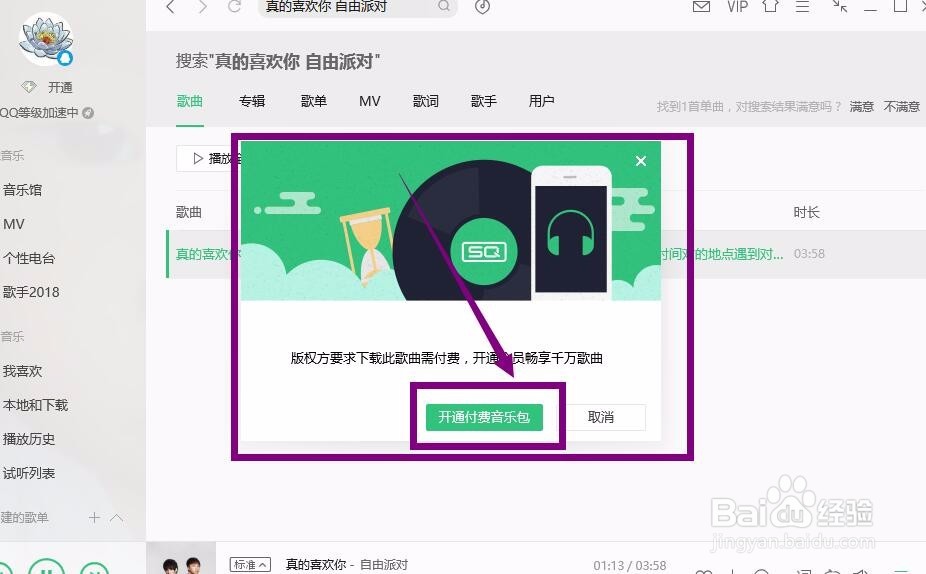Click 取消 in the dialog
The height and width of the screenshot is (574, 926).
(601, 417)
